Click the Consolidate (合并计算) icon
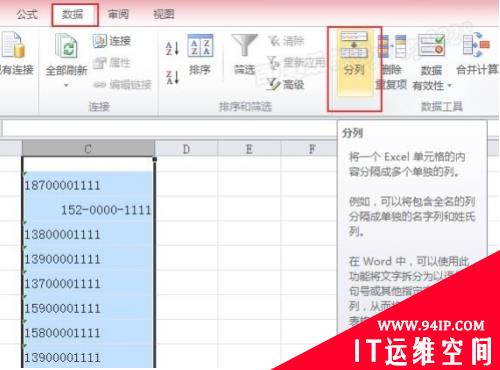 pyautogui.click(x=477, y=45)
